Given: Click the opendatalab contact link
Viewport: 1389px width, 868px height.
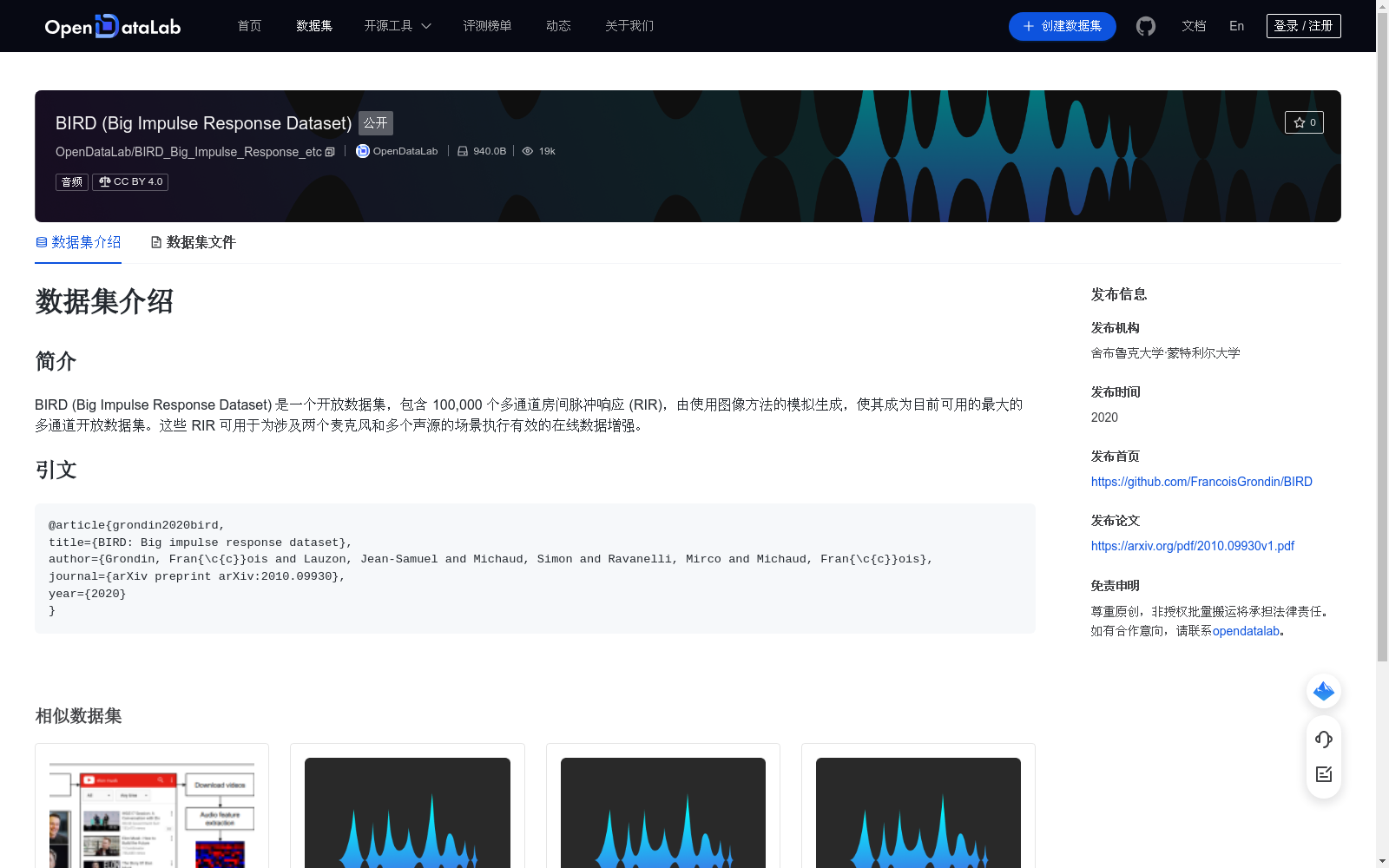Looking at the screenshot, I should point(1246,631).
